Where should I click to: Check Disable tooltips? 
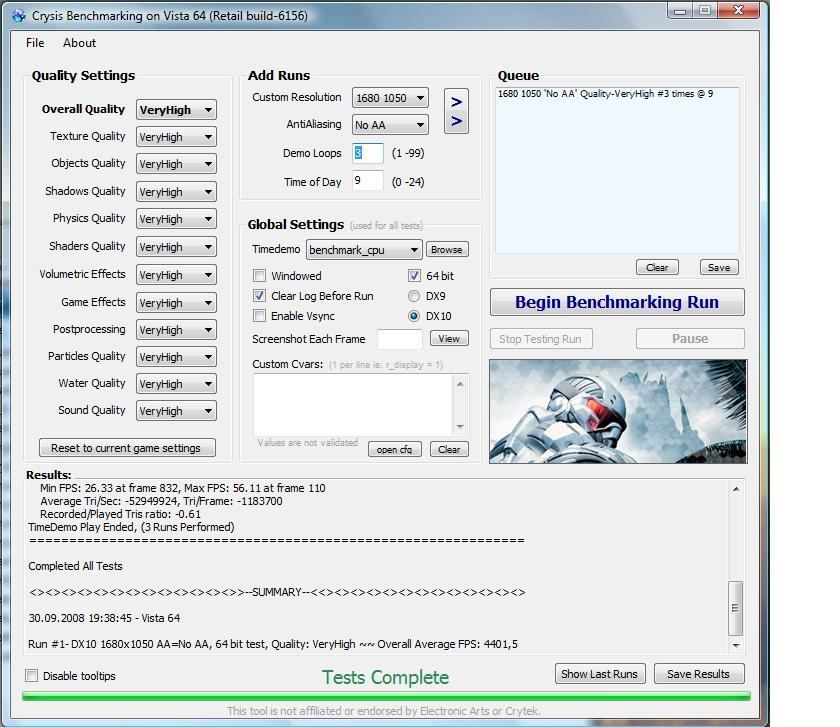pos(32,676)
